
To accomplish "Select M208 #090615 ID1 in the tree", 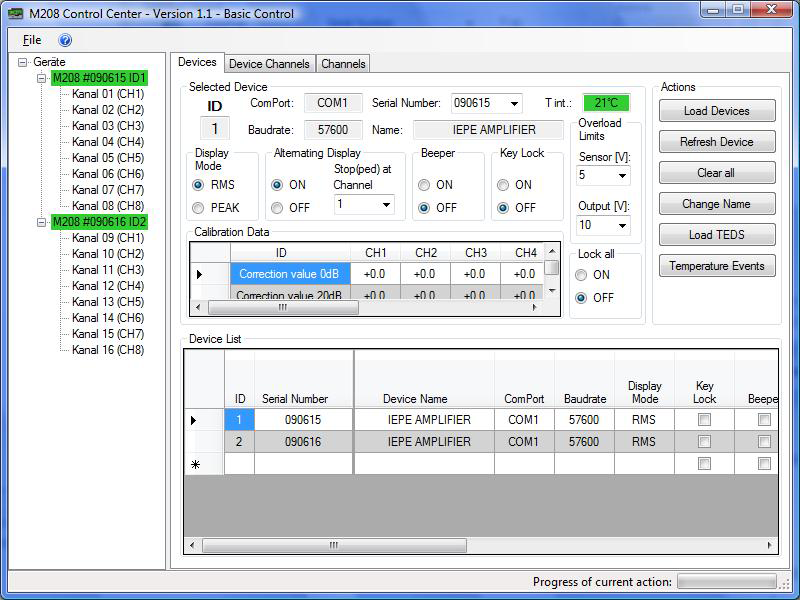I will click(x=99, y=78).
